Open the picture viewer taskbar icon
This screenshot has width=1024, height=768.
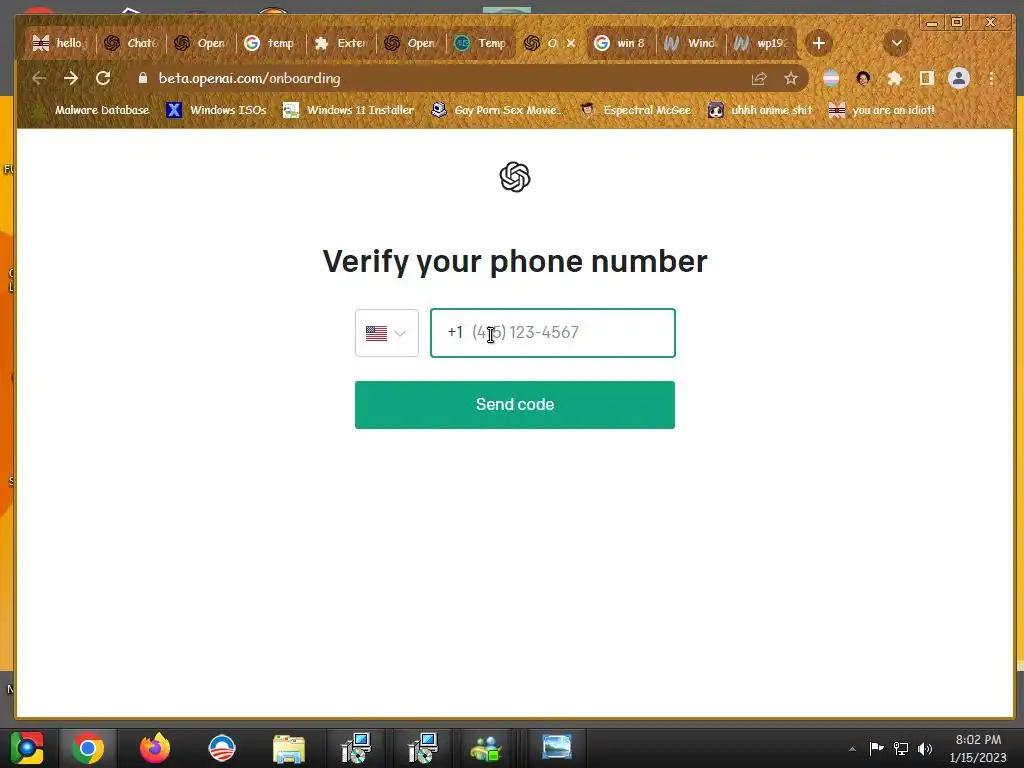coord(556,748)
